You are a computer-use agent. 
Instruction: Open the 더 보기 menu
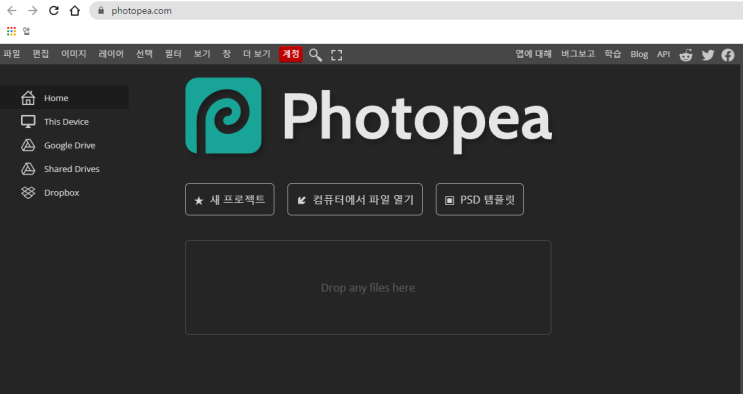pos(256,54)
